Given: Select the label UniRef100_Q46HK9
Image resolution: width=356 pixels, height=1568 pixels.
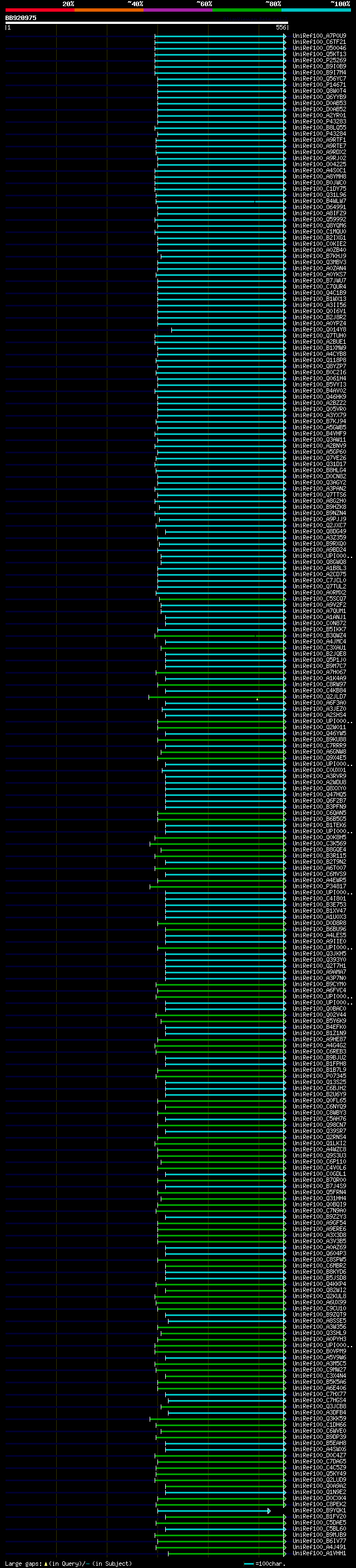Looking at the screenshot, I should (319, 397).
